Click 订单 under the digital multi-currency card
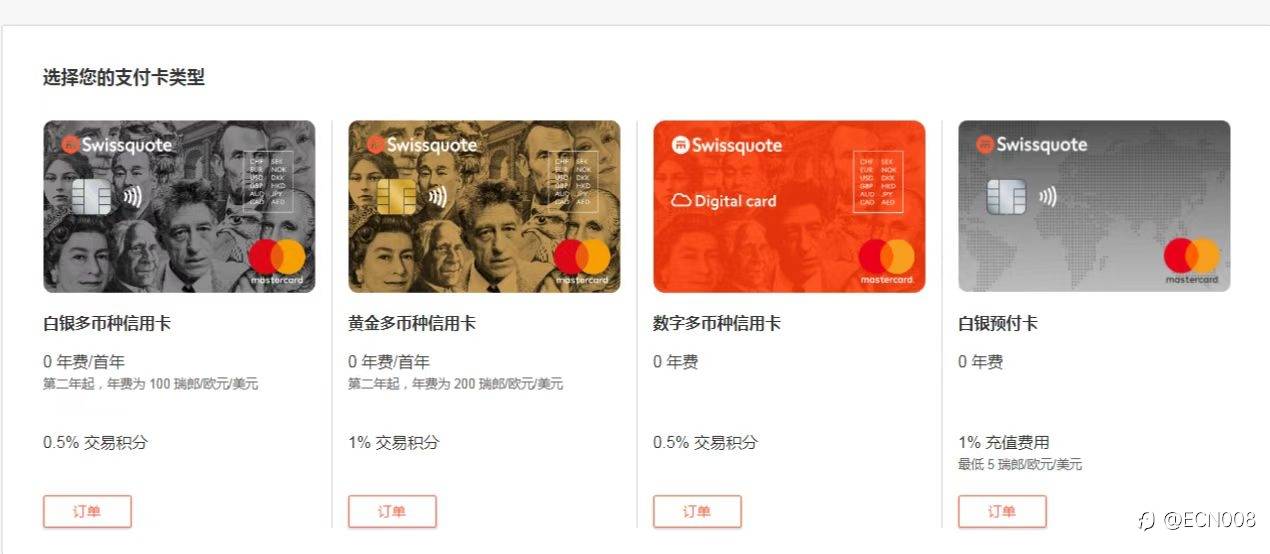 (x=697, y=511)
